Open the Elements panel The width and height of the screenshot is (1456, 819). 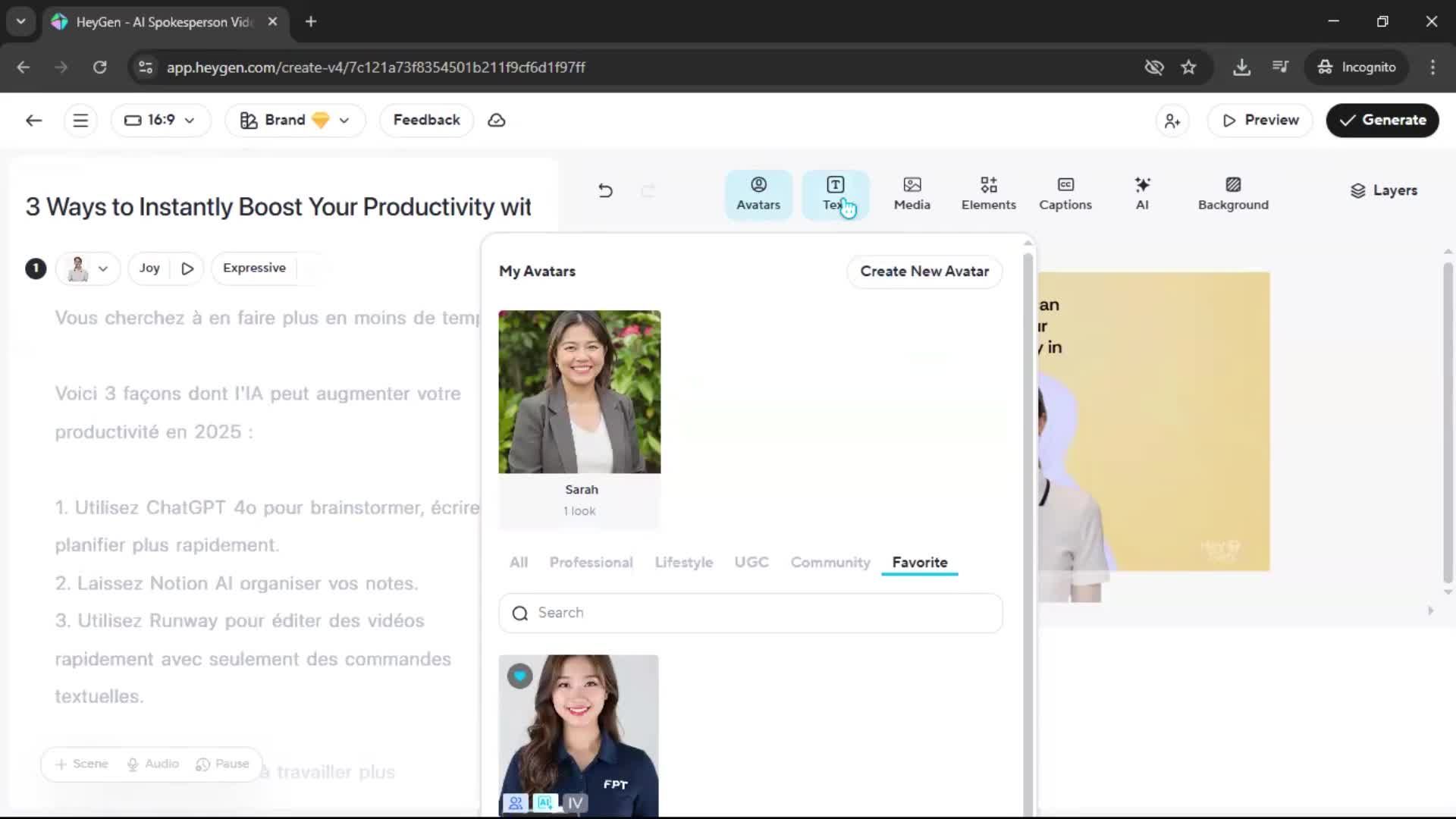coord(988,194)
